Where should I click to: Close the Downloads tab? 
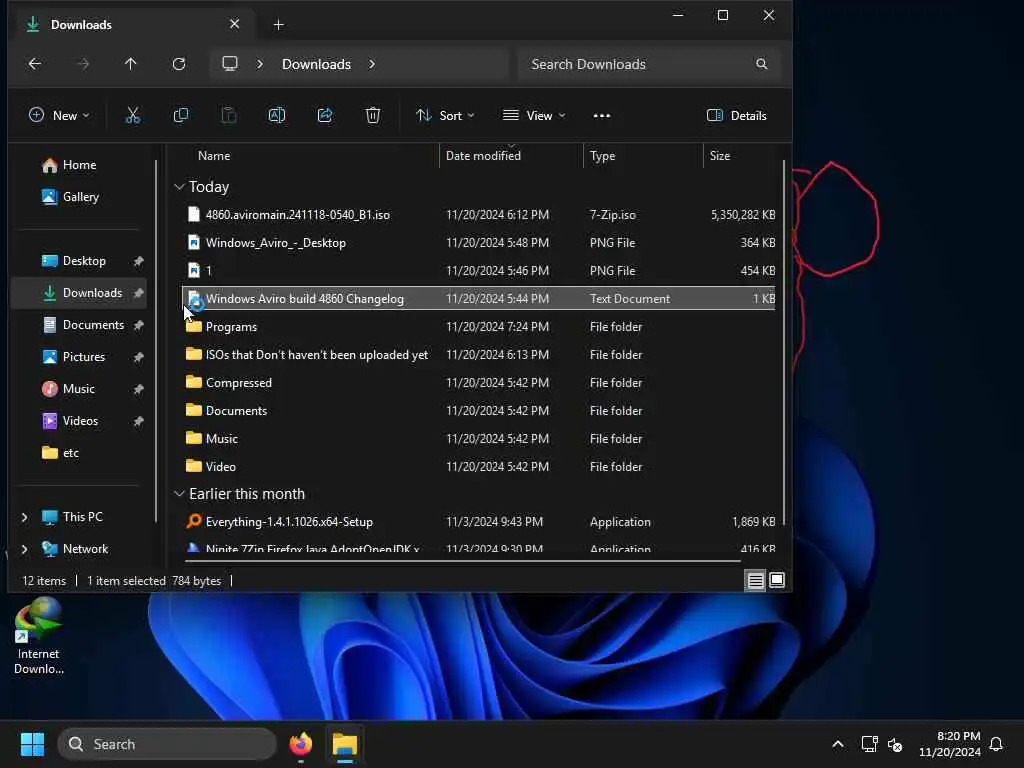click(234, 24)
